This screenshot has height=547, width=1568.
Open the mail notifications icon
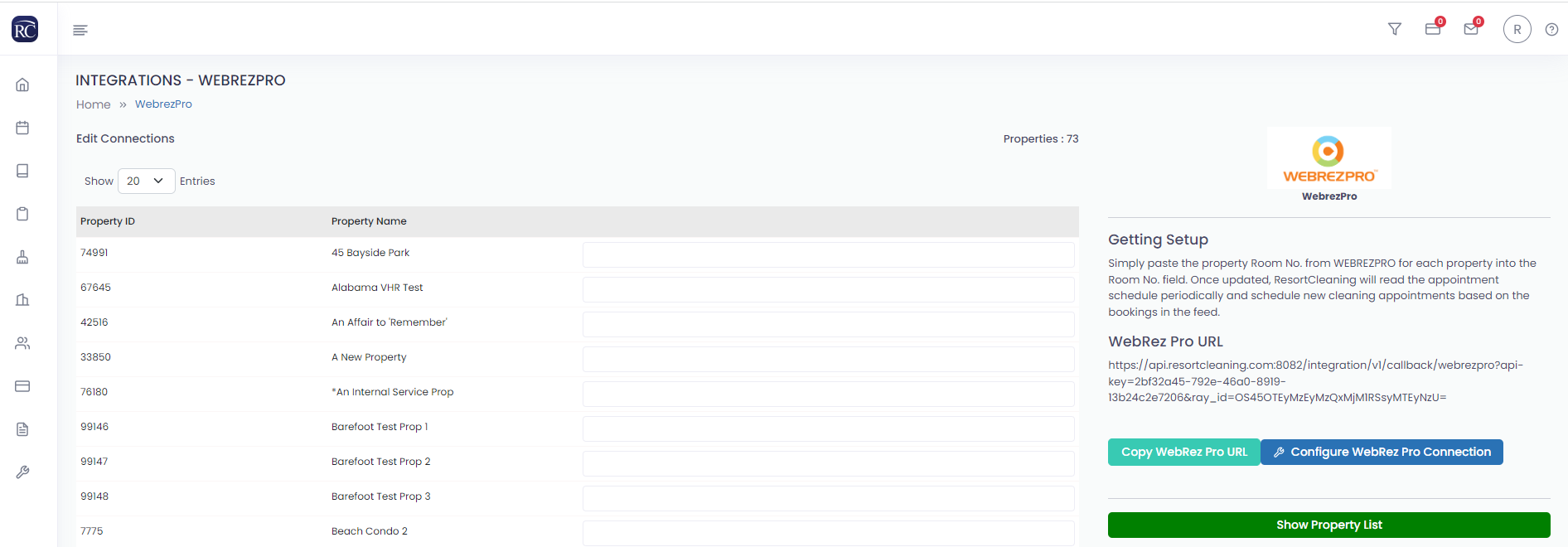point(1471,29)
